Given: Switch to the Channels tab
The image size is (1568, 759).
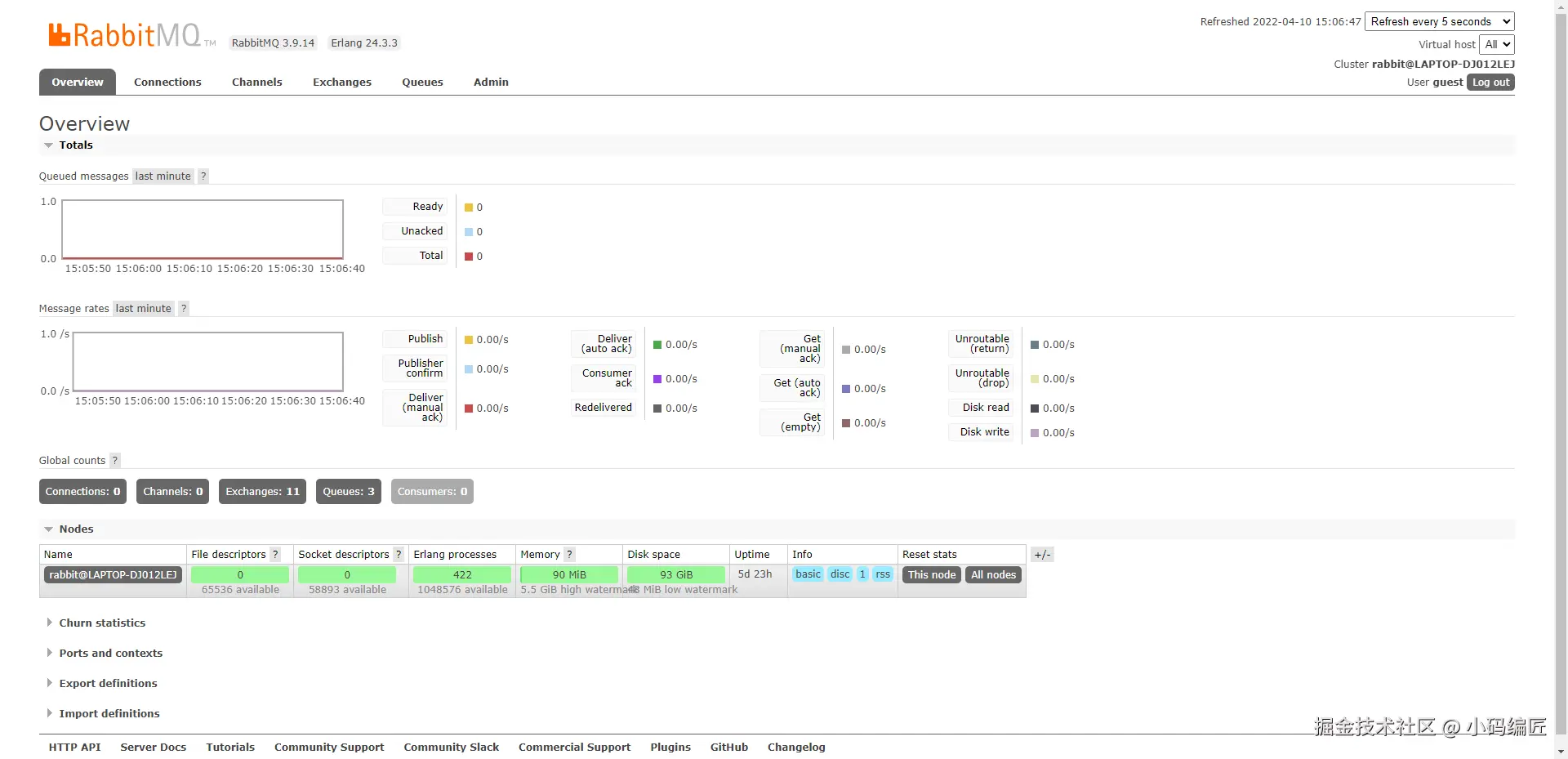Looking at the screenshot, I should tap(257, 83).
